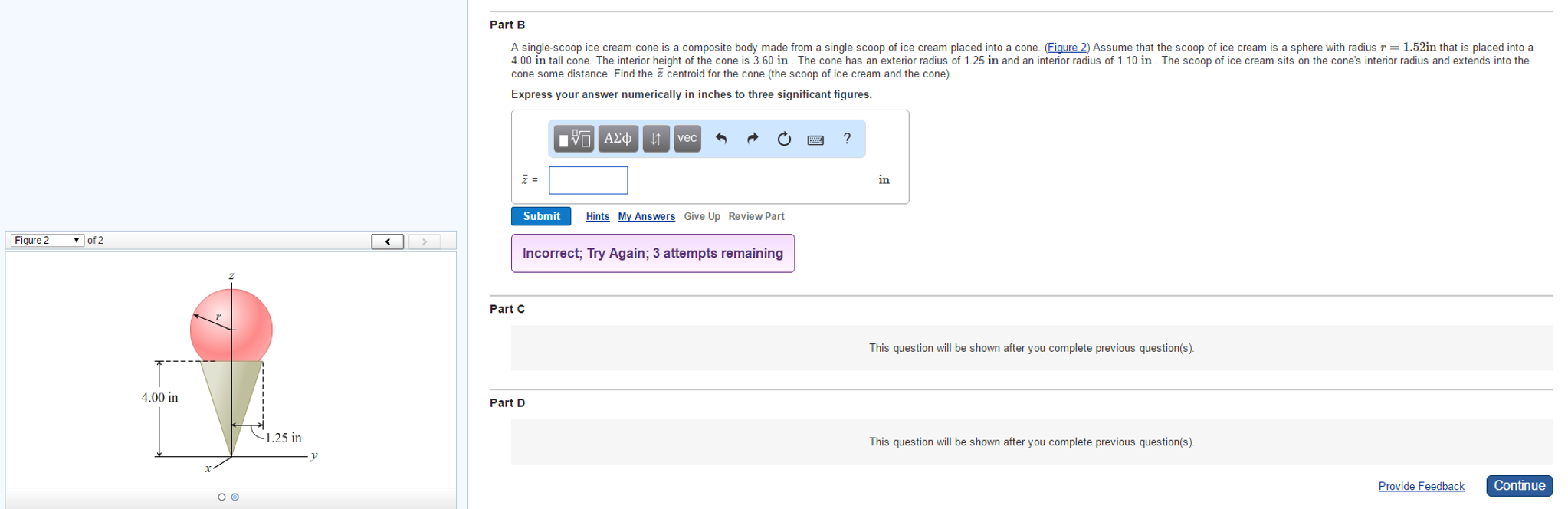Open the Hints link
1568x509 pixels.
[x=598, y=216]
